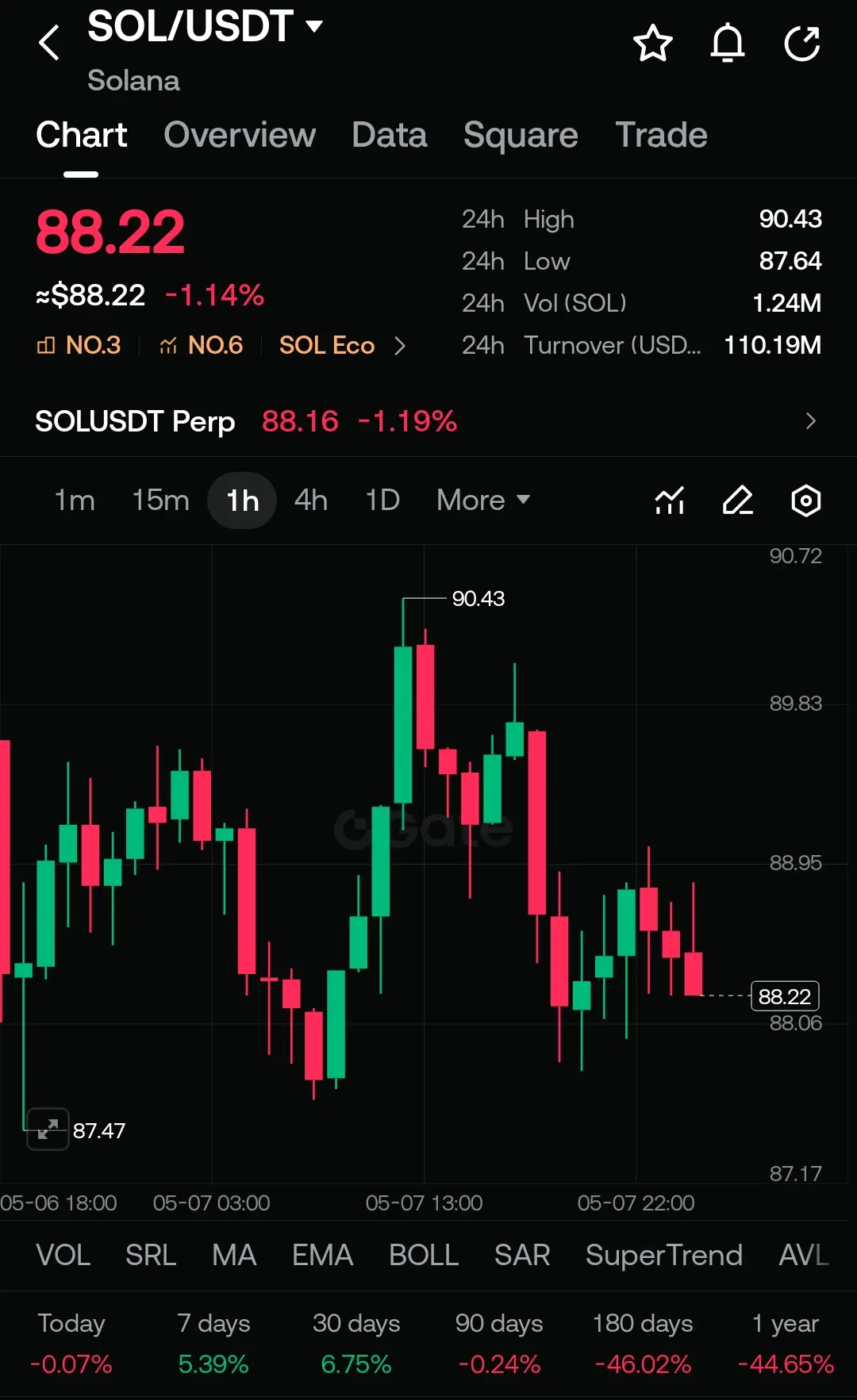Open the drawing pencil tool
This screenshot has height=1400, width=857.
(x=738, y=501)
